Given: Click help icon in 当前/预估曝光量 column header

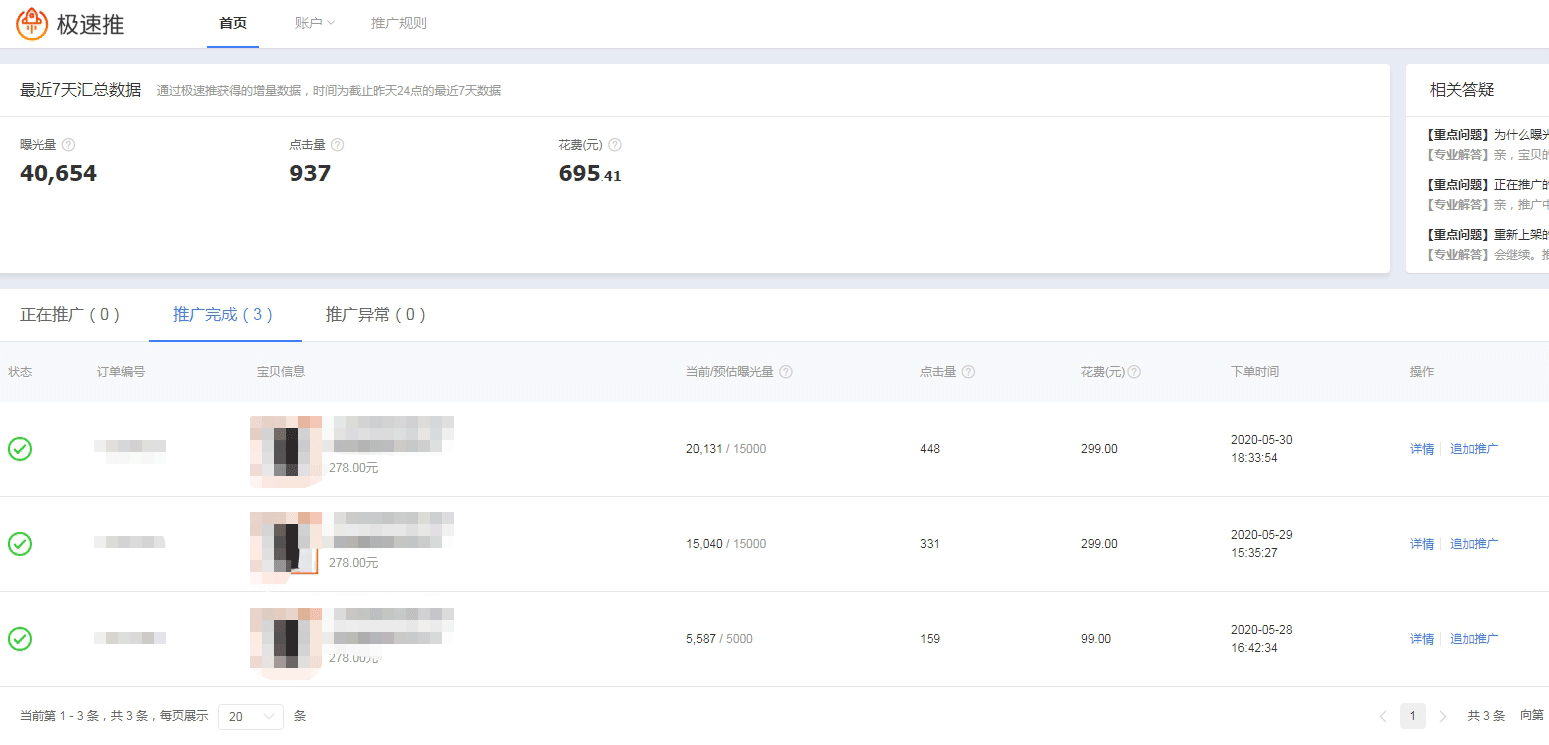Looking at the screenshot, I should pos(786,372).
